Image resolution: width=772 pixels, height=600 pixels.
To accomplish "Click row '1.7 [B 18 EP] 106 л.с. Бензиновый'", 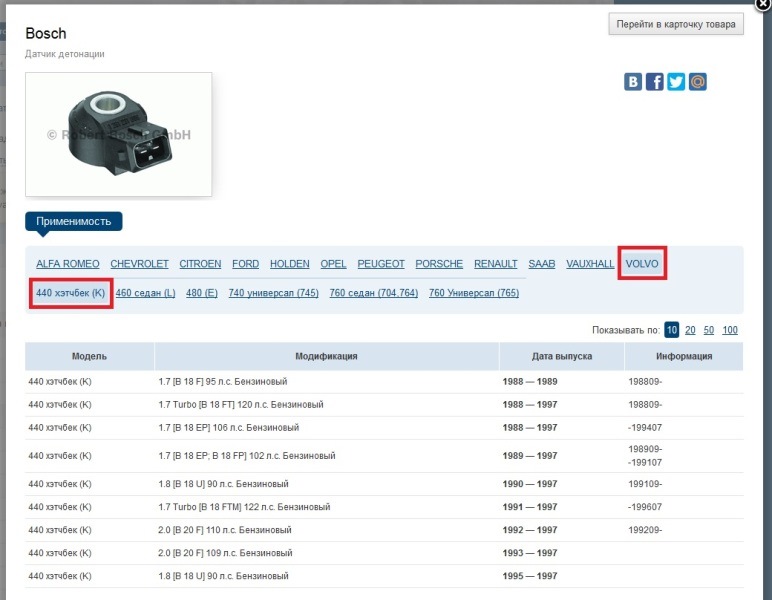I will 384,428.
